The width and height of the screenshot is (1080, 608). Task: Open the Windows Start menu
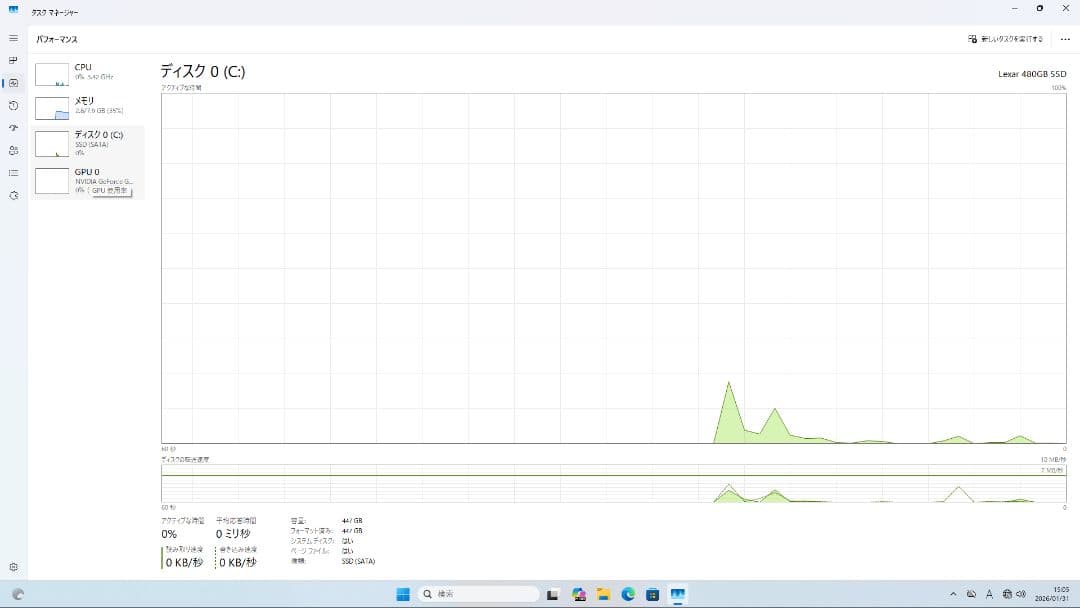[x=403, y=594]
